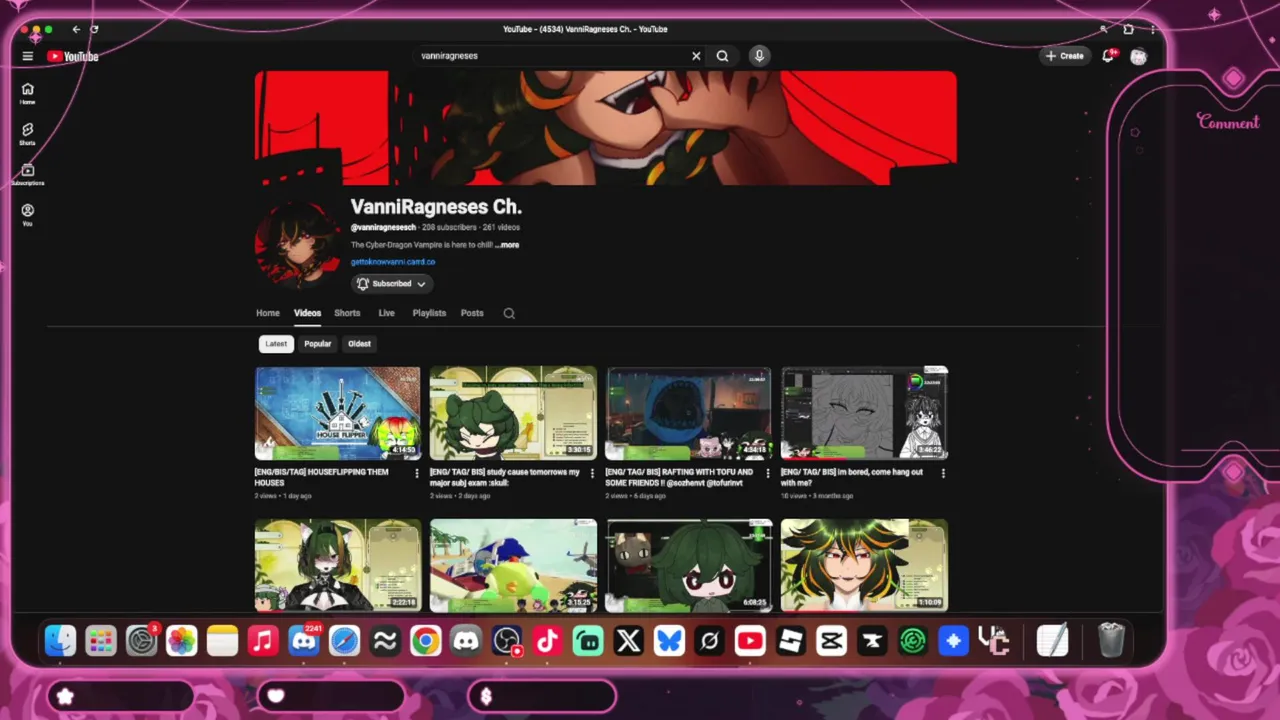Screen dimensions: 1280x720
Task: Open YouTube app icon in dock
Action: click(x=750, y=641)
